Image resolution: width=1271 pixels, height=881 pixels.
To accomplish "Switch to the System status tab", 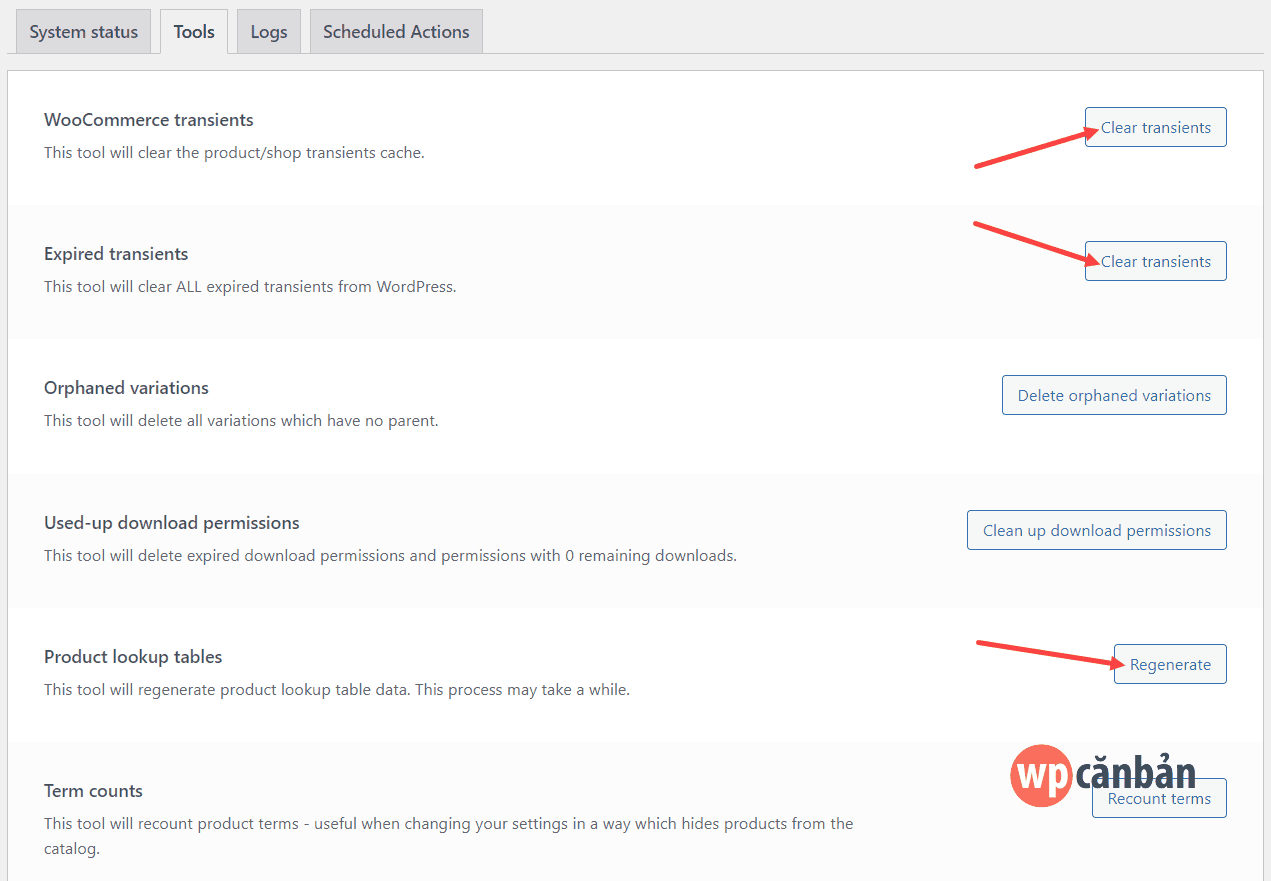I will click(x=83, y=31).
